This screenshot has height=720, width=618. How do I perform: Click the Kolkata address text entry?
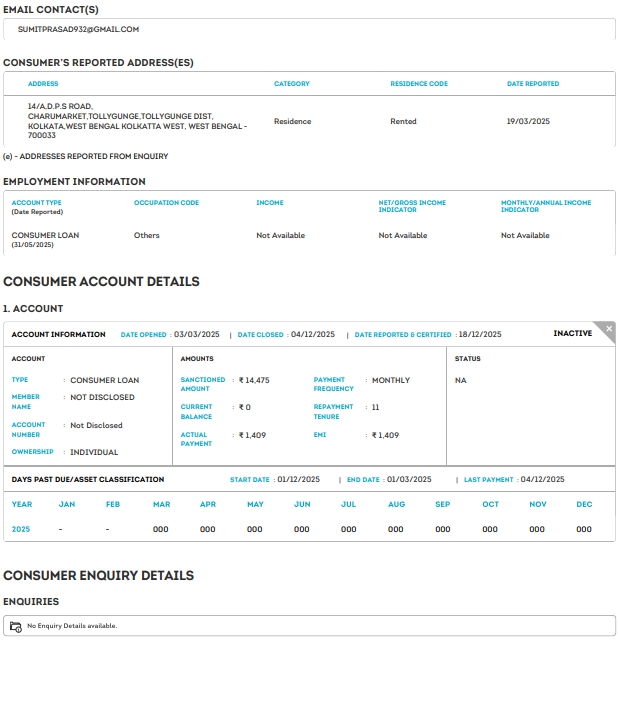[137, 121]
